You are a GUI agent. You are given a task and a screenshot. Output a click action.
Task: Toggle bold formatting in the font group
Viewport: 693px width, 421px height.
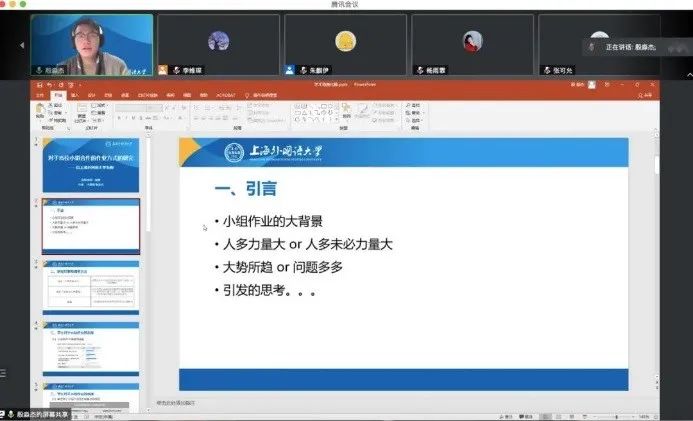point(119,115)
